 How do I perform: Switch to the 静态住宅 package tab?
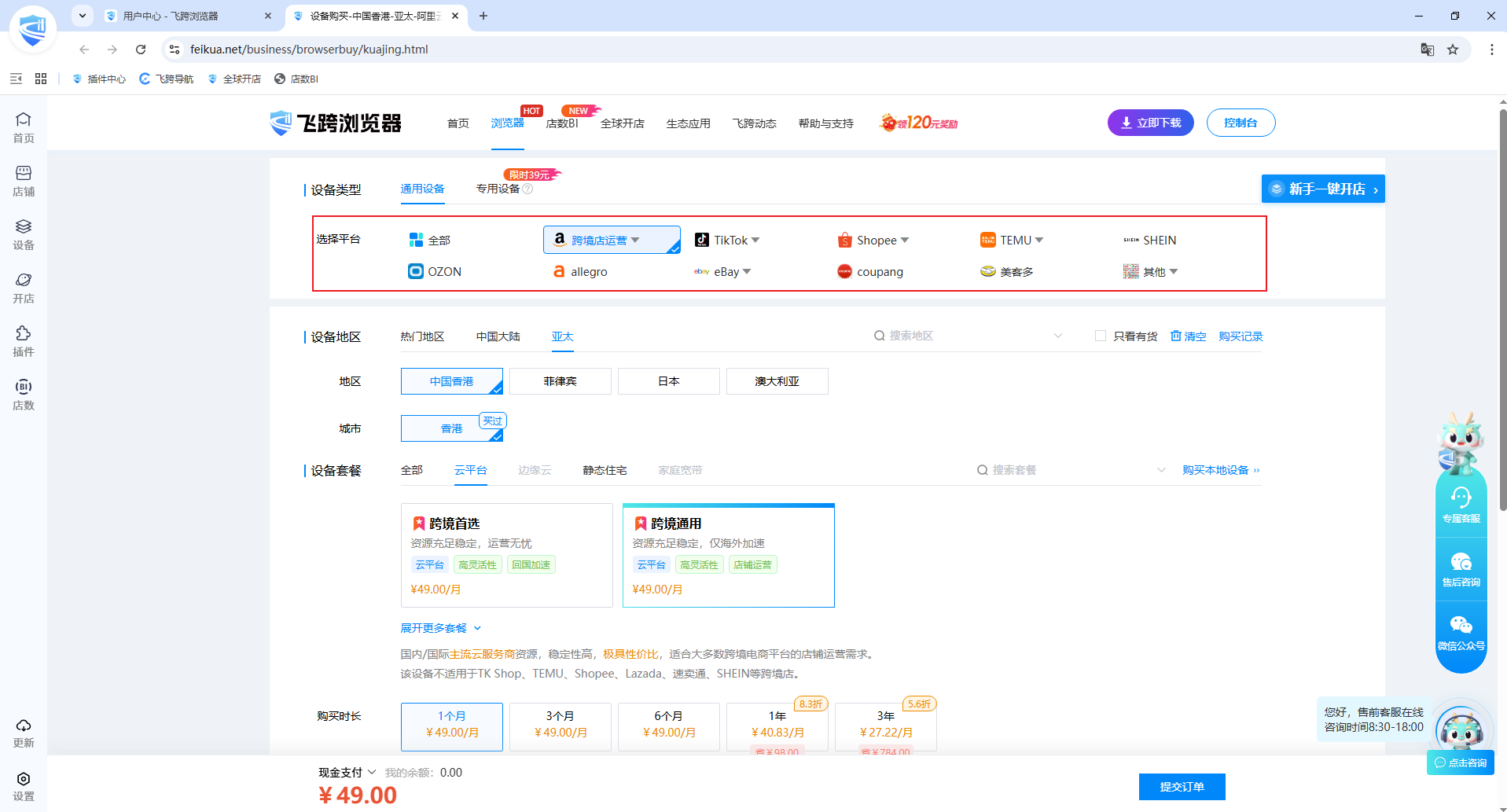pos(605,470)
